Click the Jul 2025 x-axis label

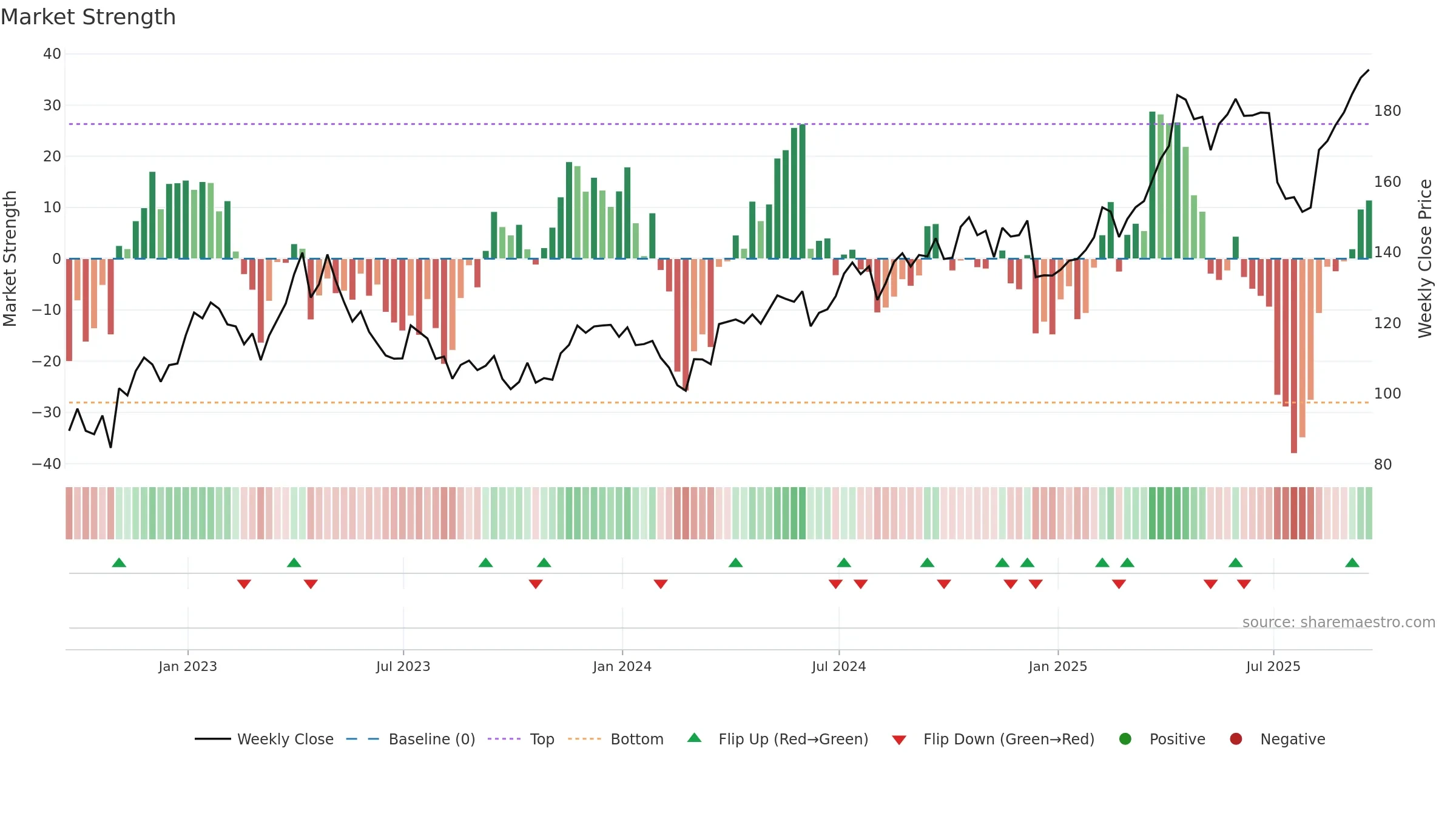[x=1273, y=666]
